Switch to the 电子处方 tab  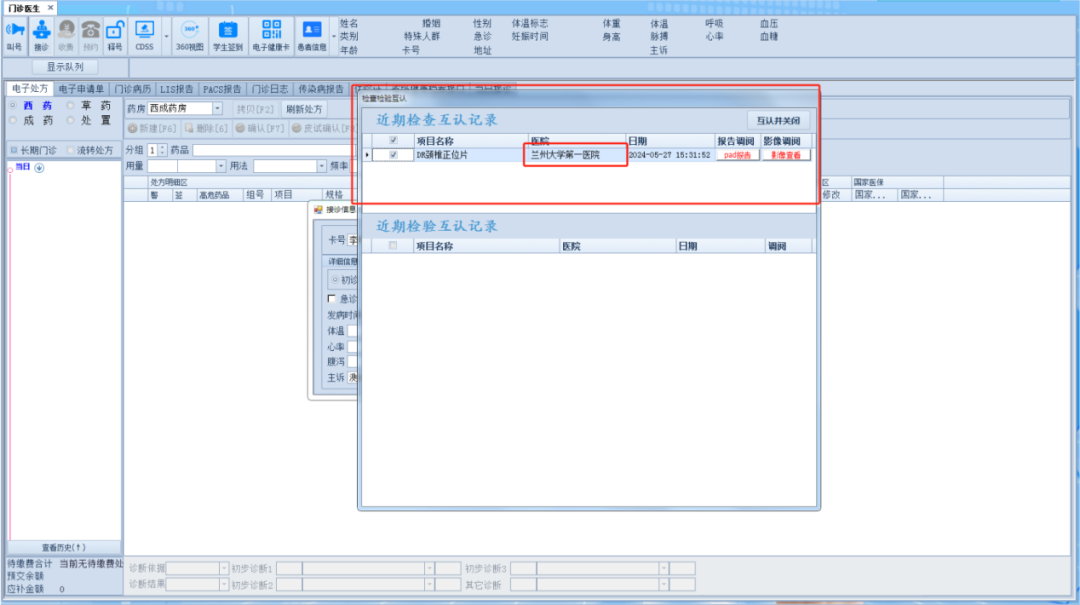pos(30,89)
